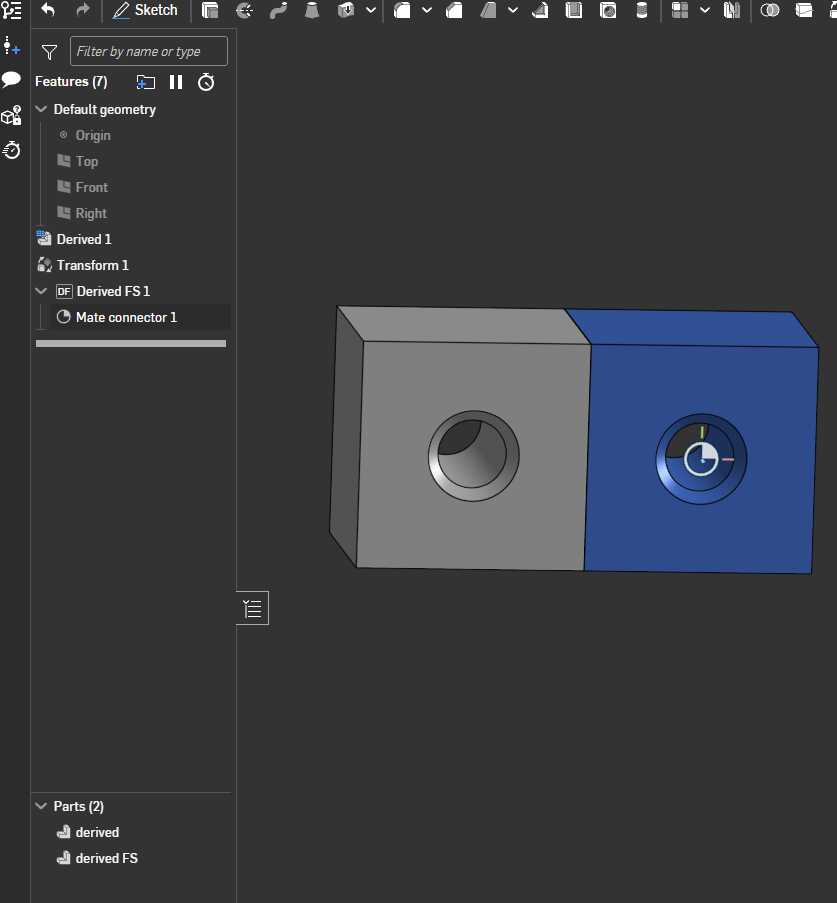Image resolution: width=837 pixels, height=903 pixels.
Task: Click the Redo arrow
Action: 83,10
